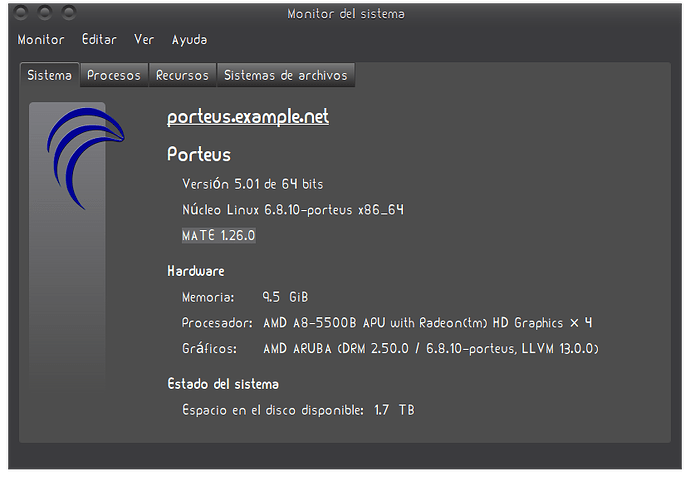Screen dimensions: 690x485
Task: Click the Monitor del sistema title bar
Action: (x=345, y=14)
